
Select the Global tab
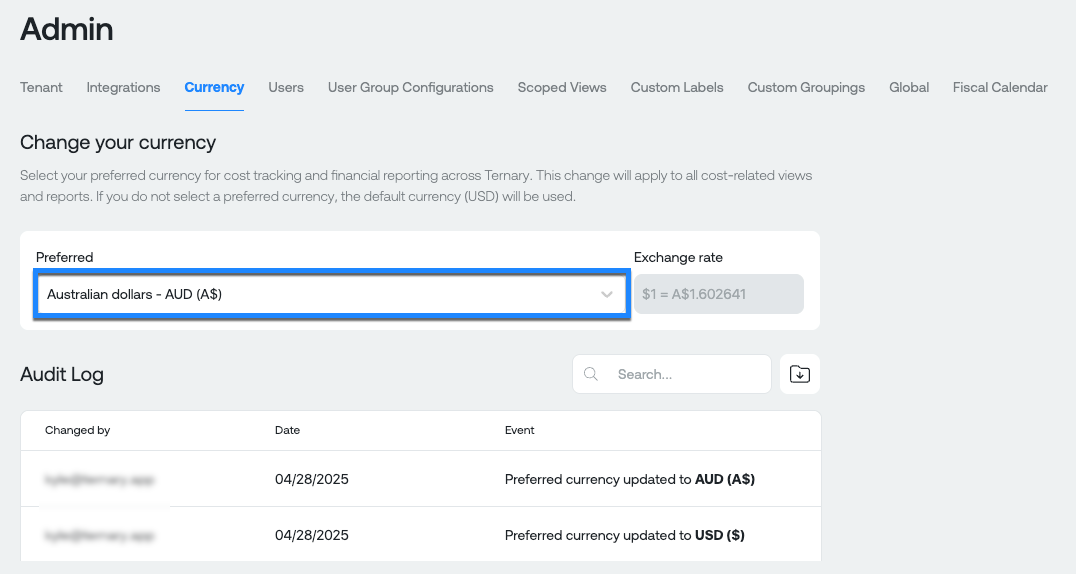[x=909, y=87]
